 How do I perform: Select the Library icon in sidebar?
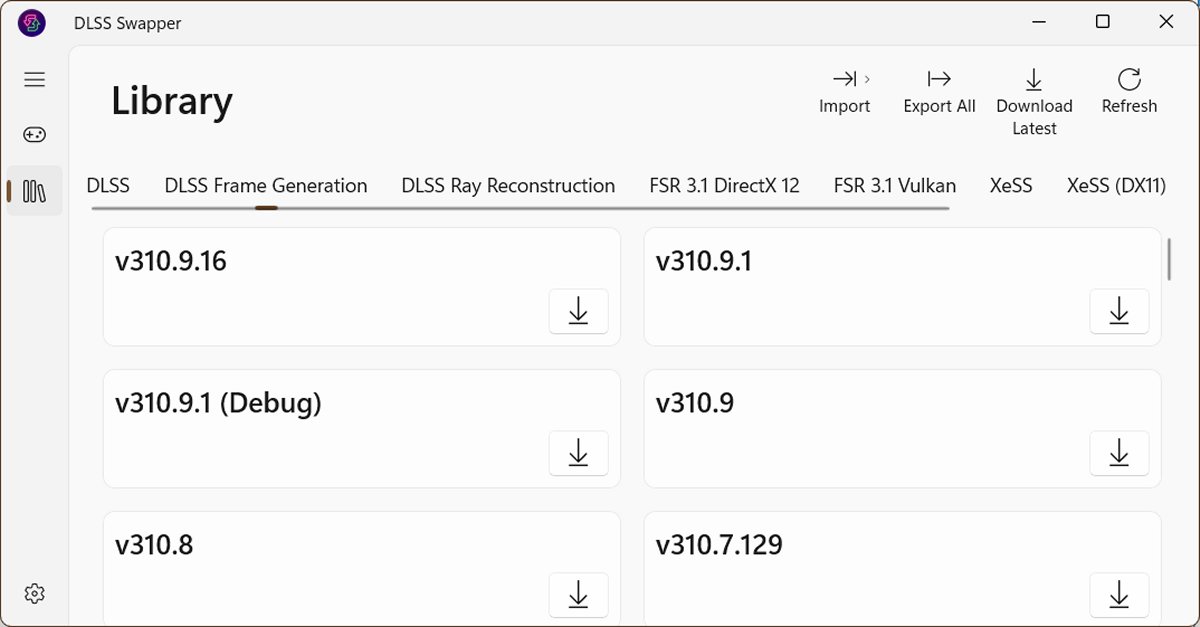(x=35, y=191)
